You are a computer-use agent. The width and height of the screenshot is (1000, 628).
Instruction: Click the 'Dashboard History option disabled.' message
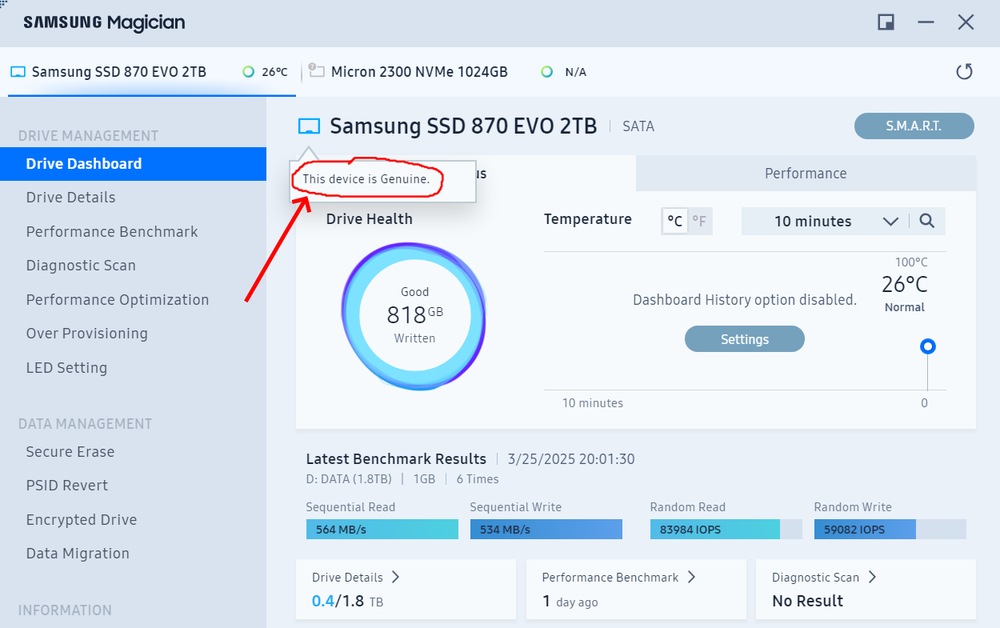coord(744,300)
